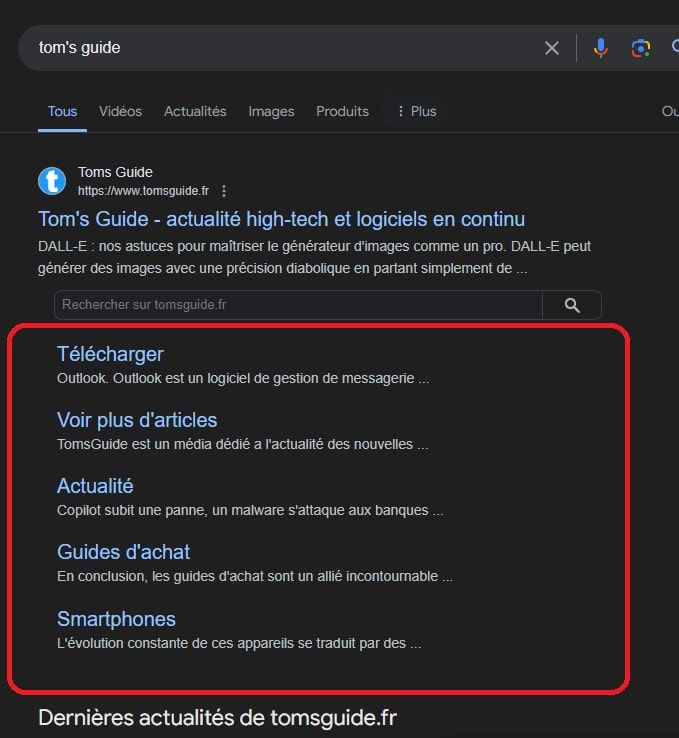Open the Tom's Guide main result title link

coord(281,219)
